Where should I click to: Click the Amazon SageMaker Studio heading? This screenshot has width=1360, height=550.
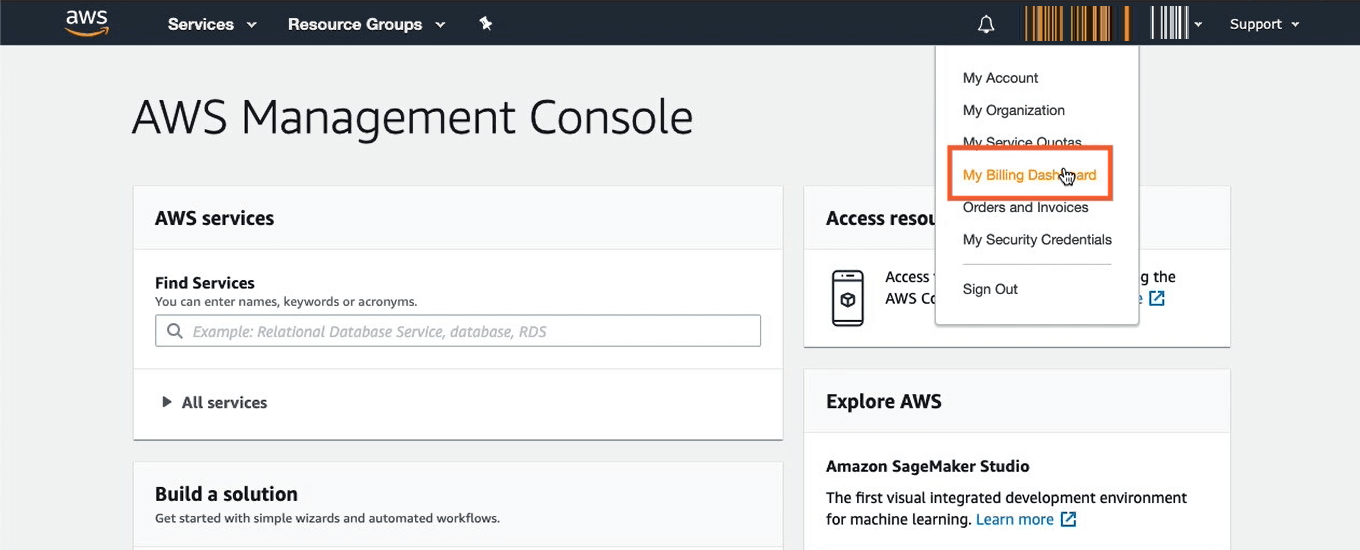pyautogui.click(x=927, y=466)
